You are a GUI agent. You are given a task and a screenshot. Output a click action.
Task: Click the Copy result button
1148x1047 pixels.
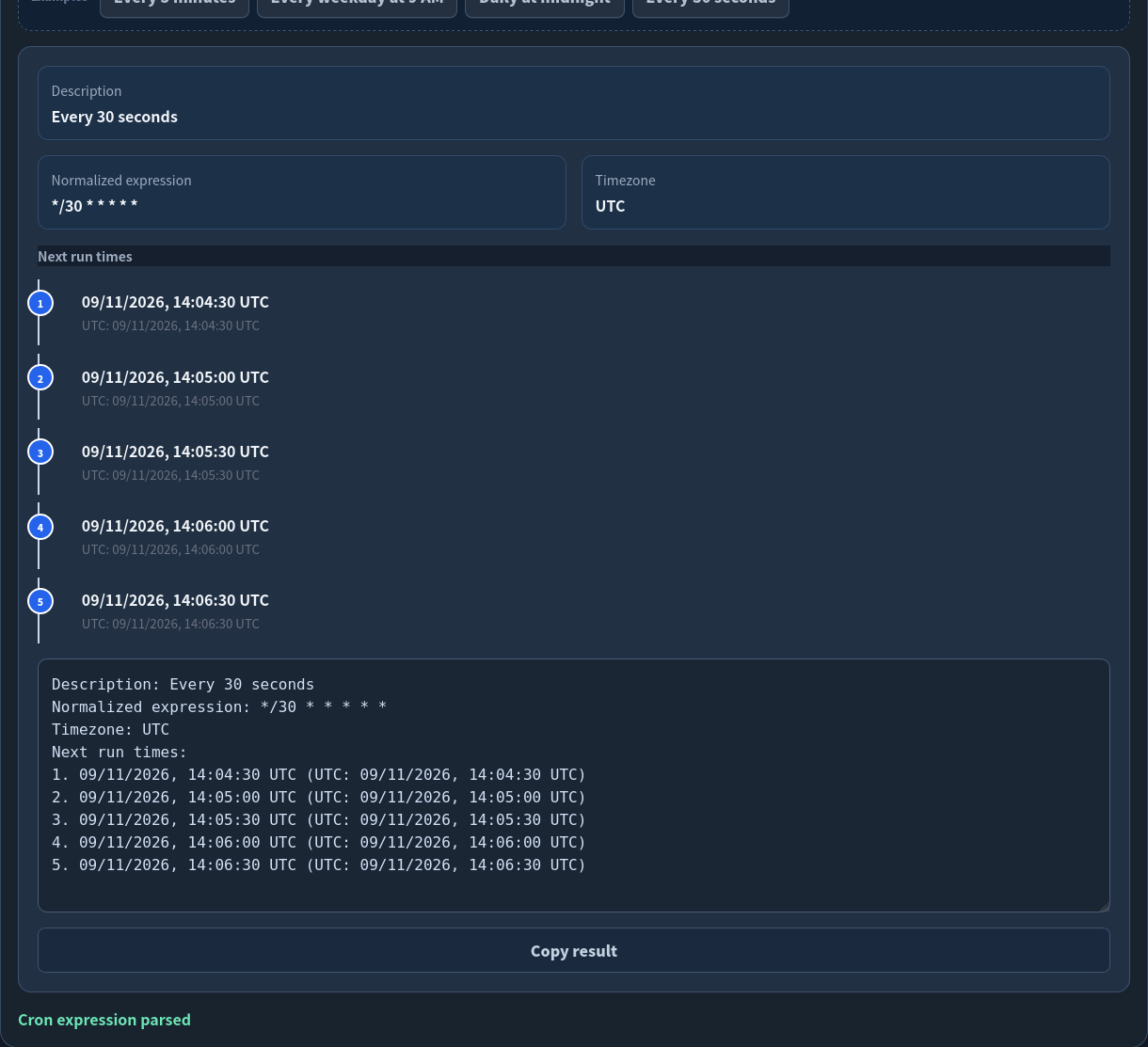pos(574,950)
